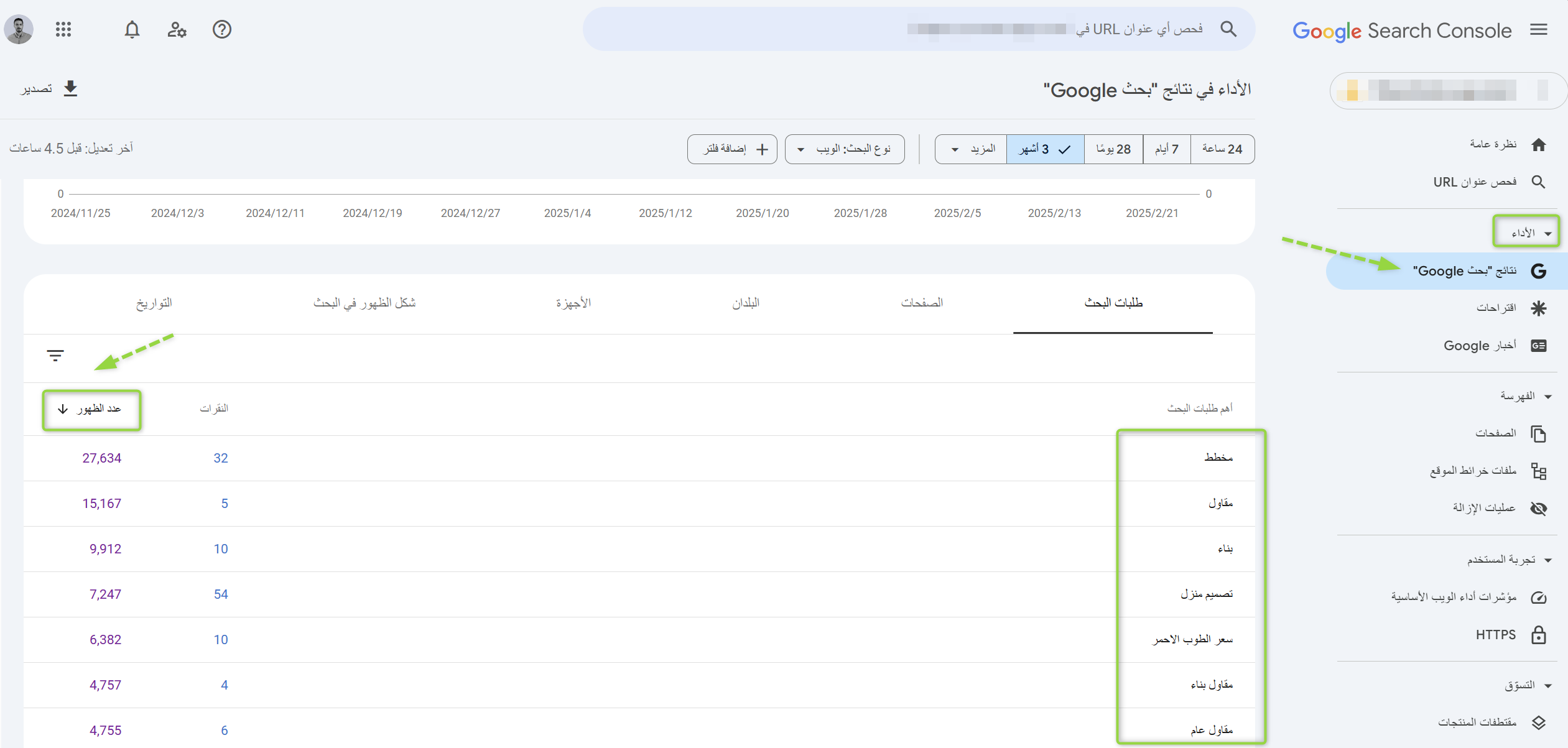Click the URL inspection search field
This screenshot has height=748, width=1568.
995,29
